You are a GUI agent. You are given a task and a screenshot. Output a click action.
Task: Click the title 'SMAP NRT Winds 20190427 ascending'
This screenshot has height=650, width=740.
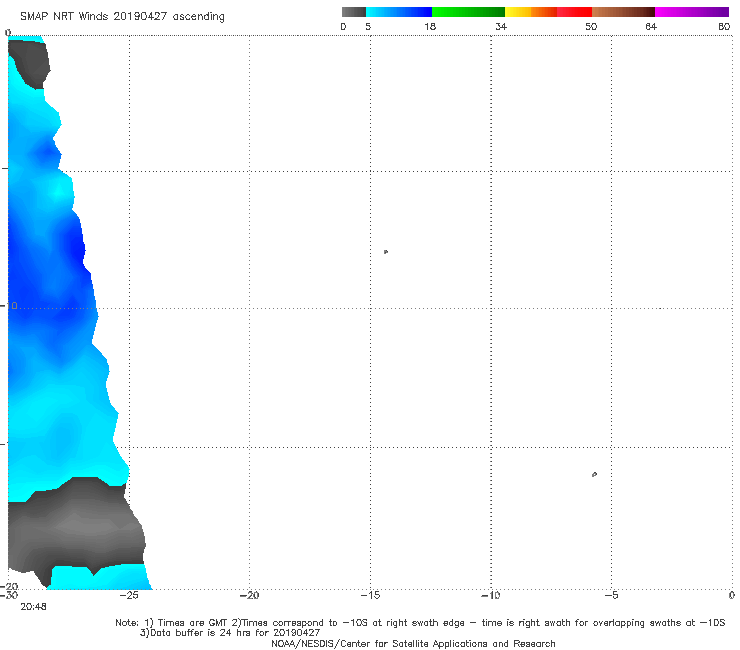122,17
